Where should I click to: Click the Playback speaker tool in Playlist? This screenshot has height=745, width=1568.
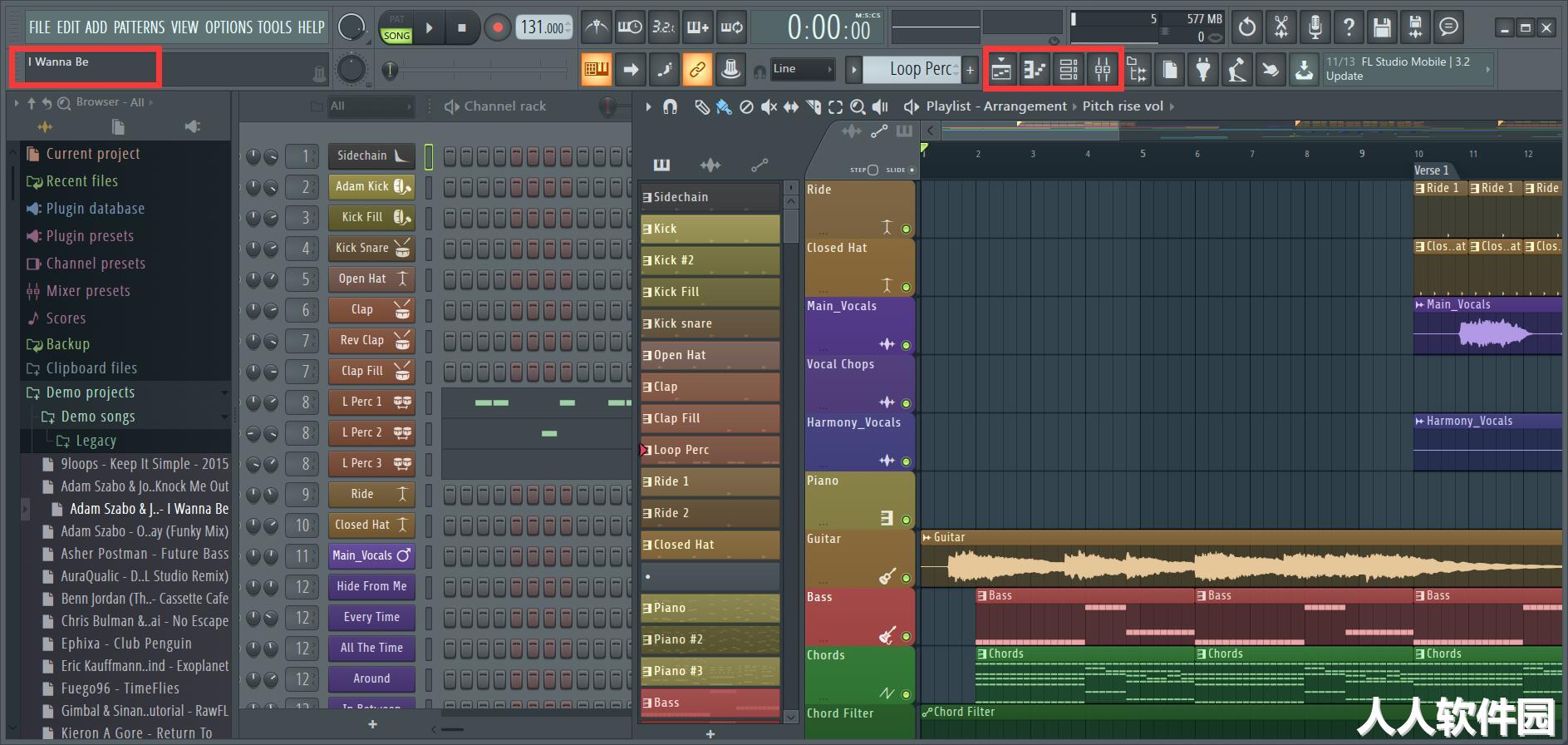pos(880,106)
